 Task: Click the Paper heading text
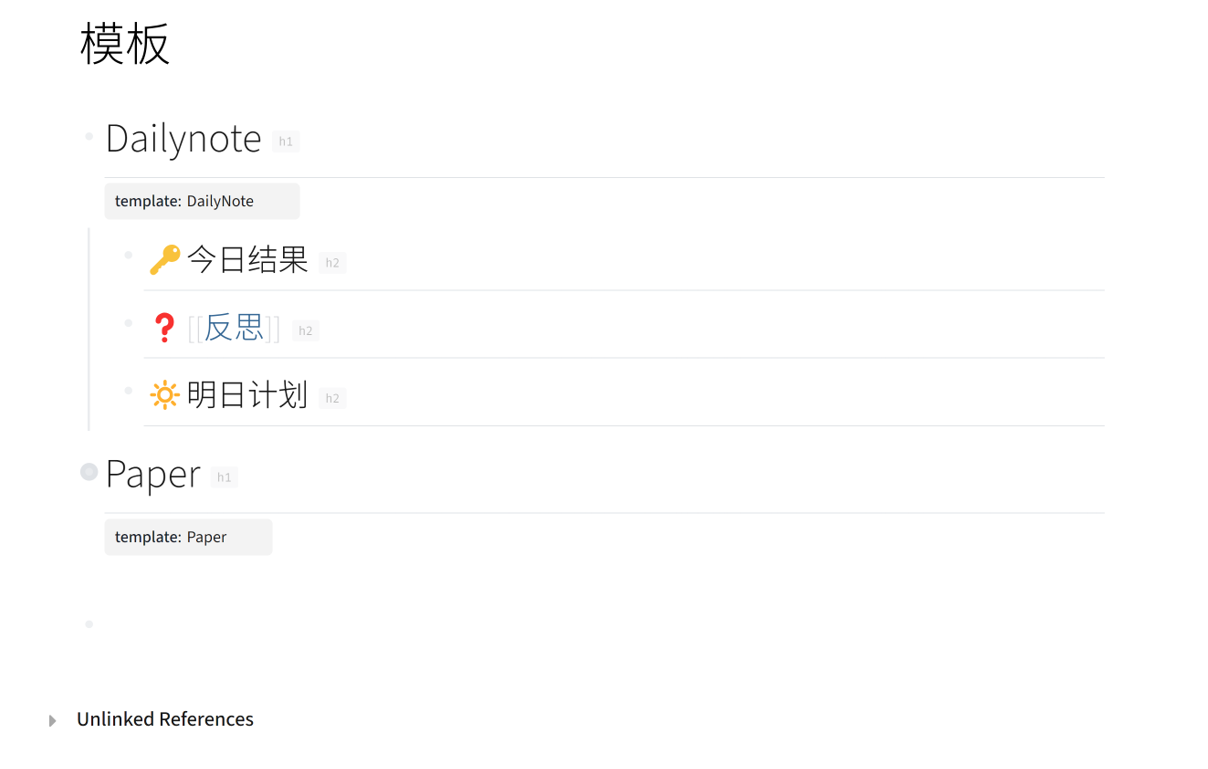(x=153, y=474)
